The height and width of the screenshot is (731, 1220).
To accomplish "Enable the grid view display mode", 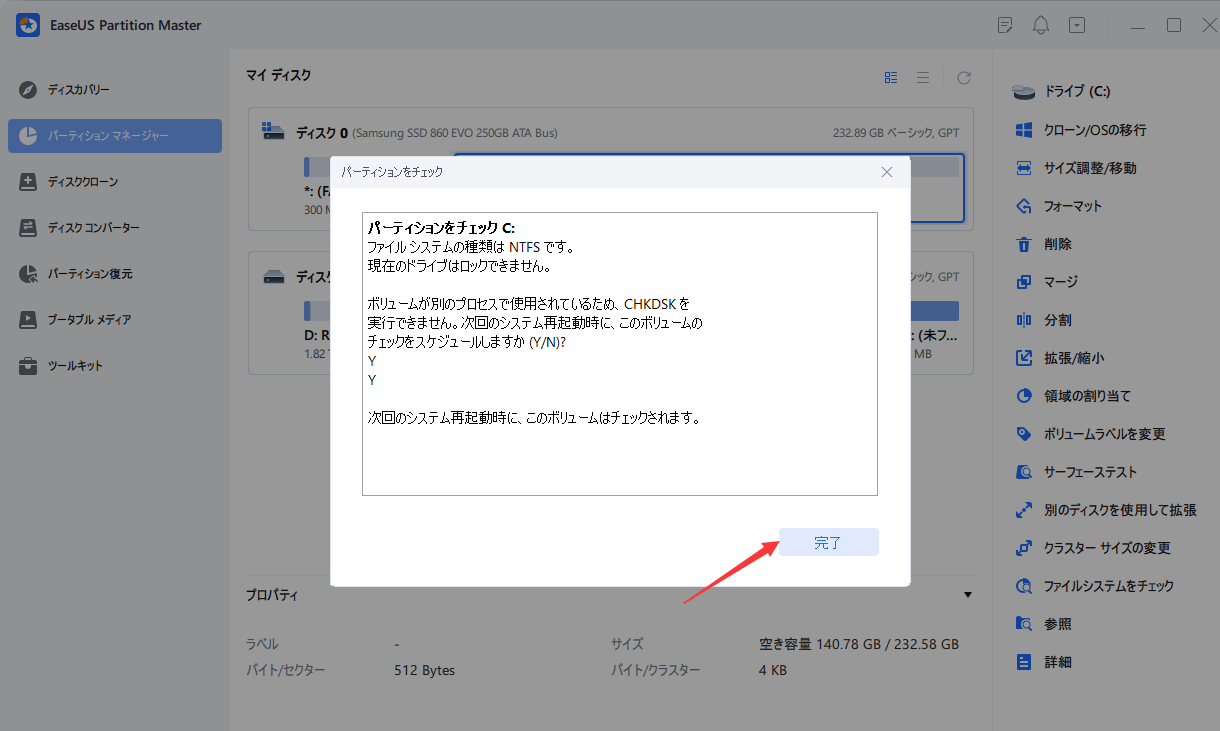I will pyautogui.click(x=891, y=75).
